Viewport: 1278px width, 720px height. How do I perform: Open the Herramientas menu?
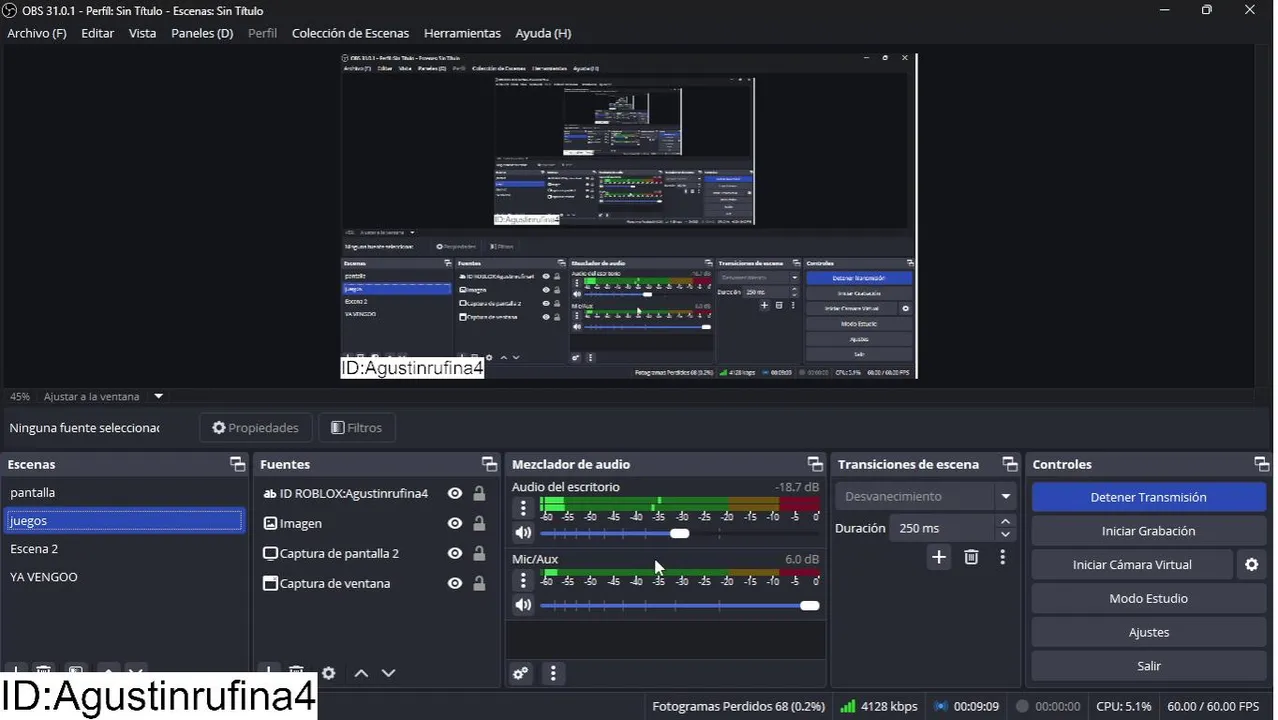point(462,33)
